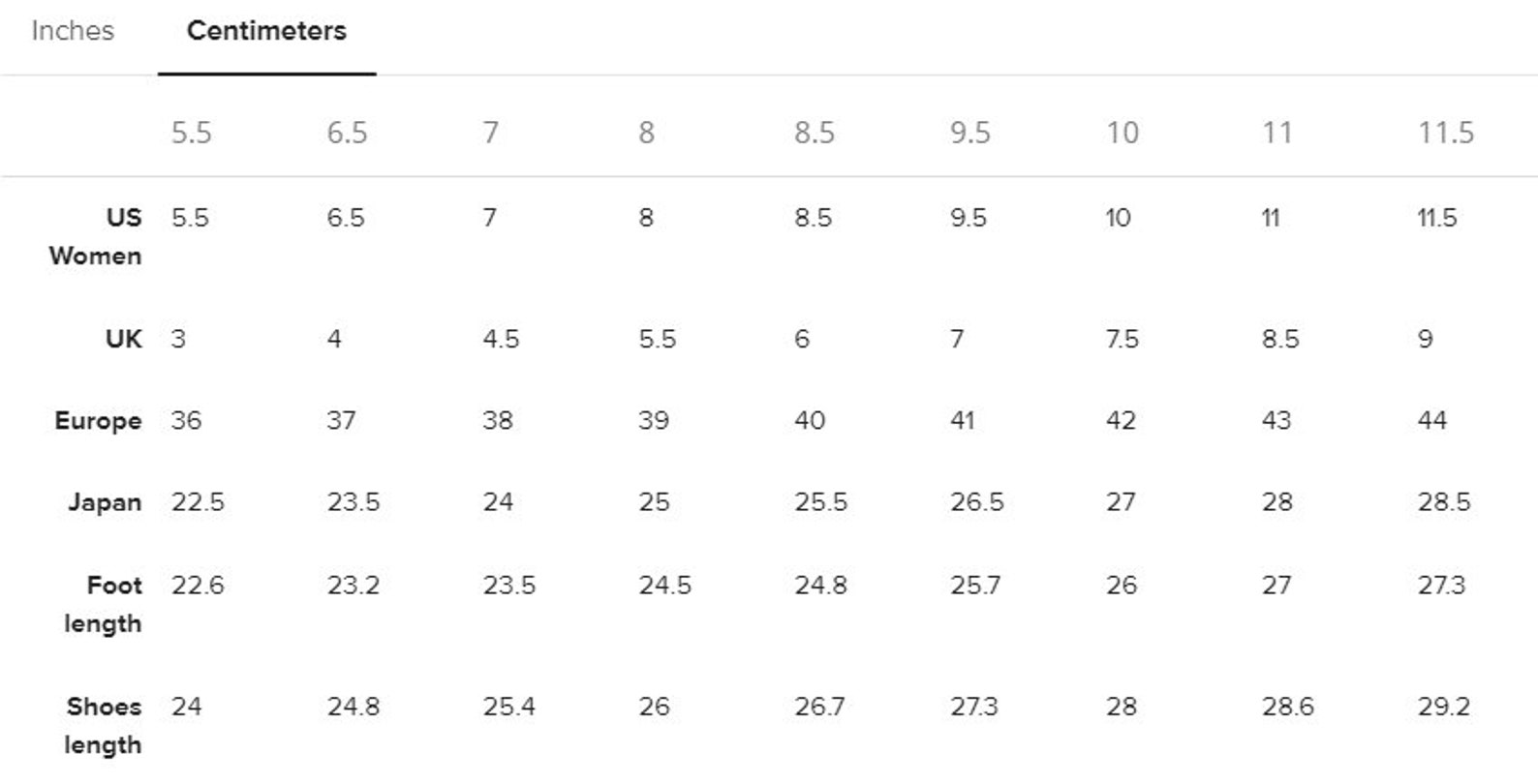Select Europe size 39 cell
The image size is (1538, 784).
pyautogui.click(x=654, y=420)
